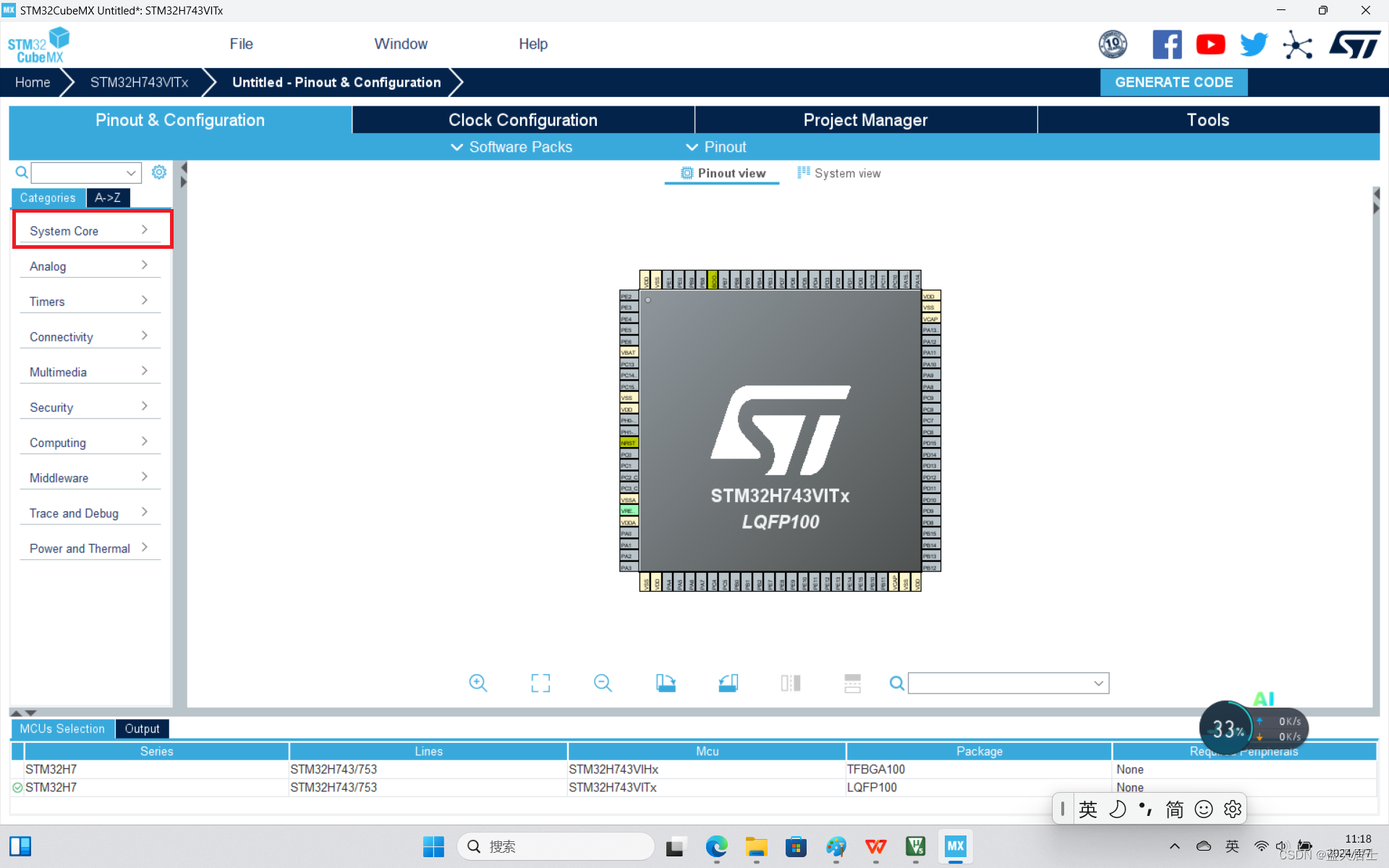Switch to System view
The width and height of the screenshot is (1389, 868).
click(x=839, y=174)
